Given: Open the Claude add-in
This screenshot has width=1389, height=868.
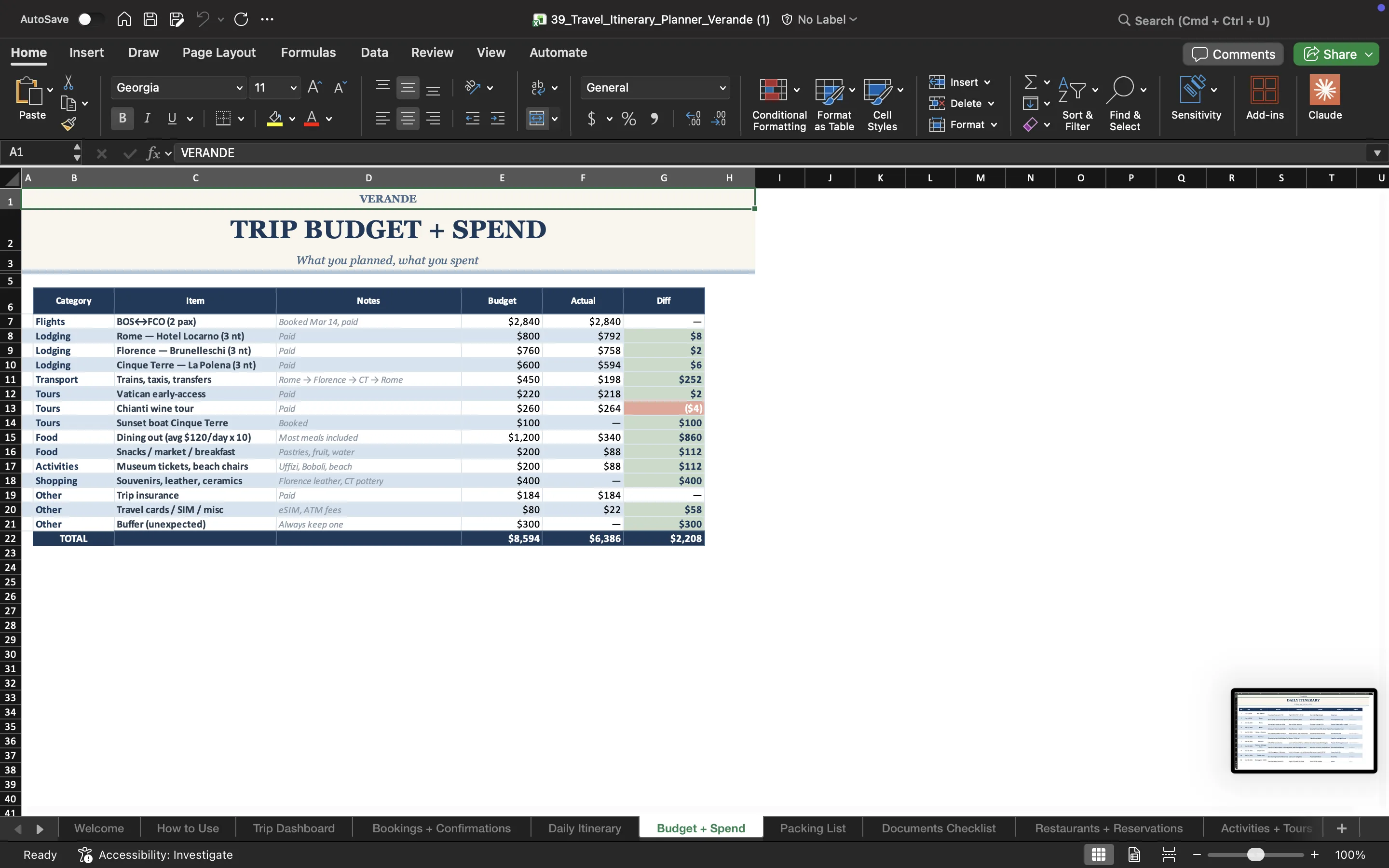Looking at the screenshot, I should click(x=1325, y=97).
